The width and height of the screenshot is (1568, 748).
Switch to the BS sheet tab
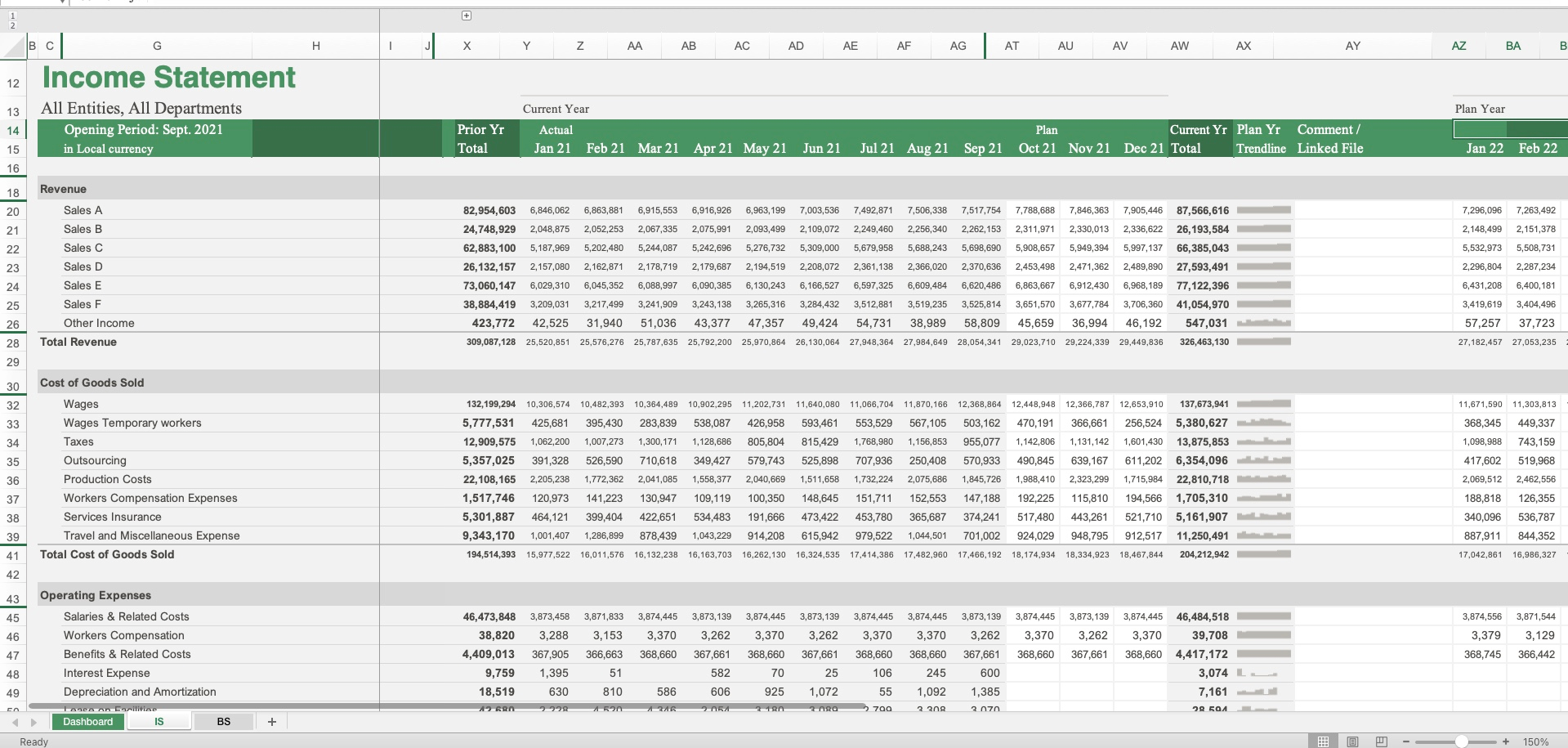pos(222,722)
